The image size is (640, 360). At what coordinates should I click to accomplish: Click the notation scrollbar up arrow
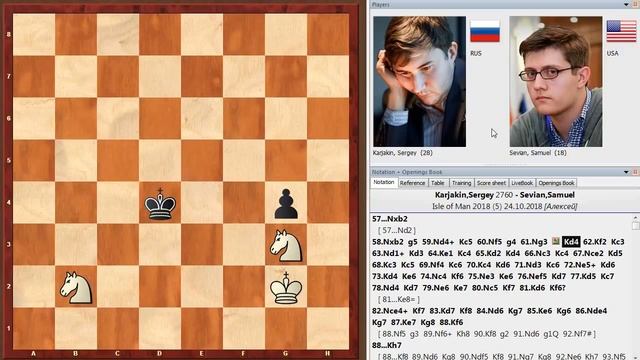[x=636, y=218]
